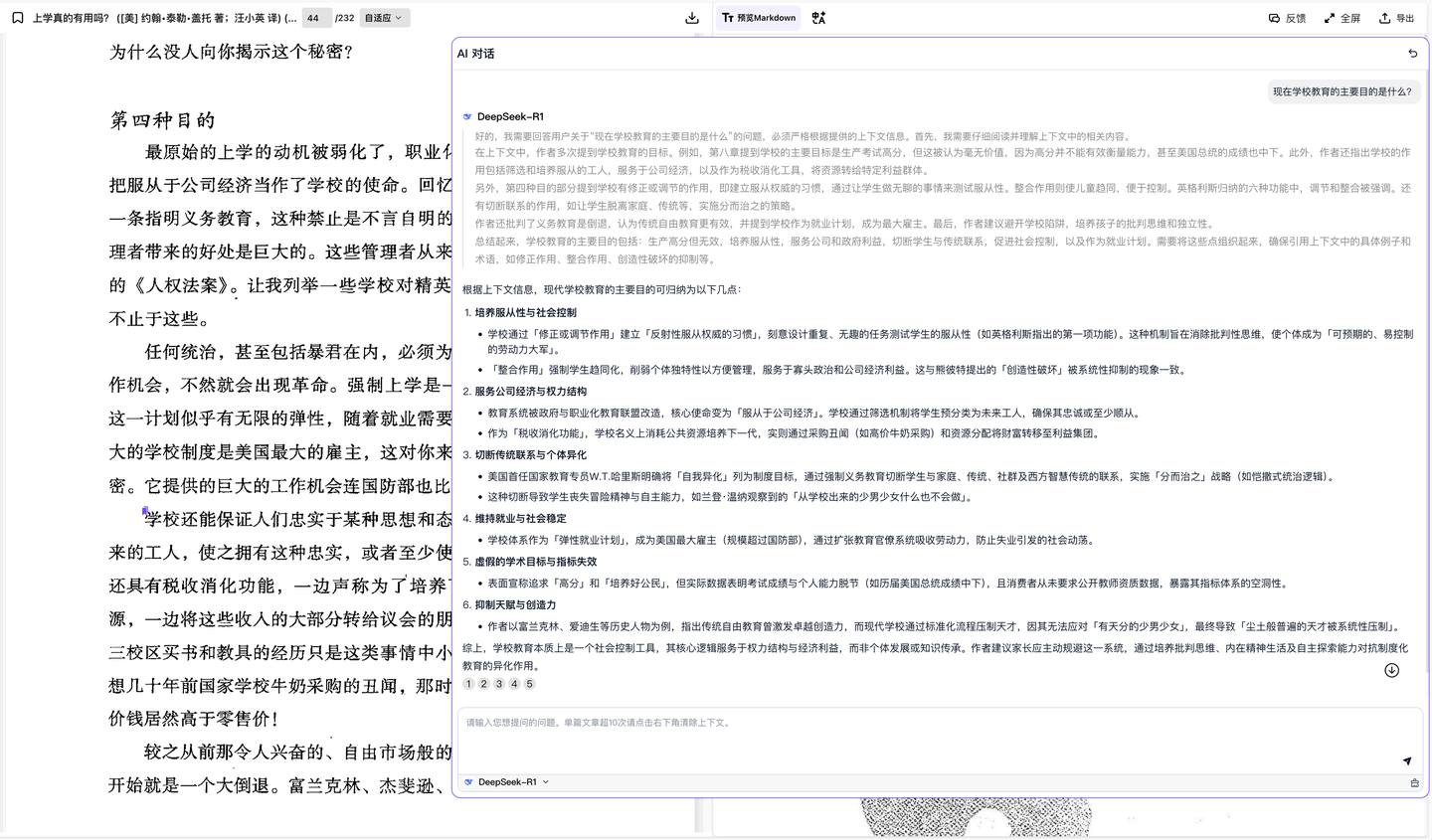Open the 自适应 zoom dropdown
The height and width of the screenshot is (840, 1432).
pos(384,18)
